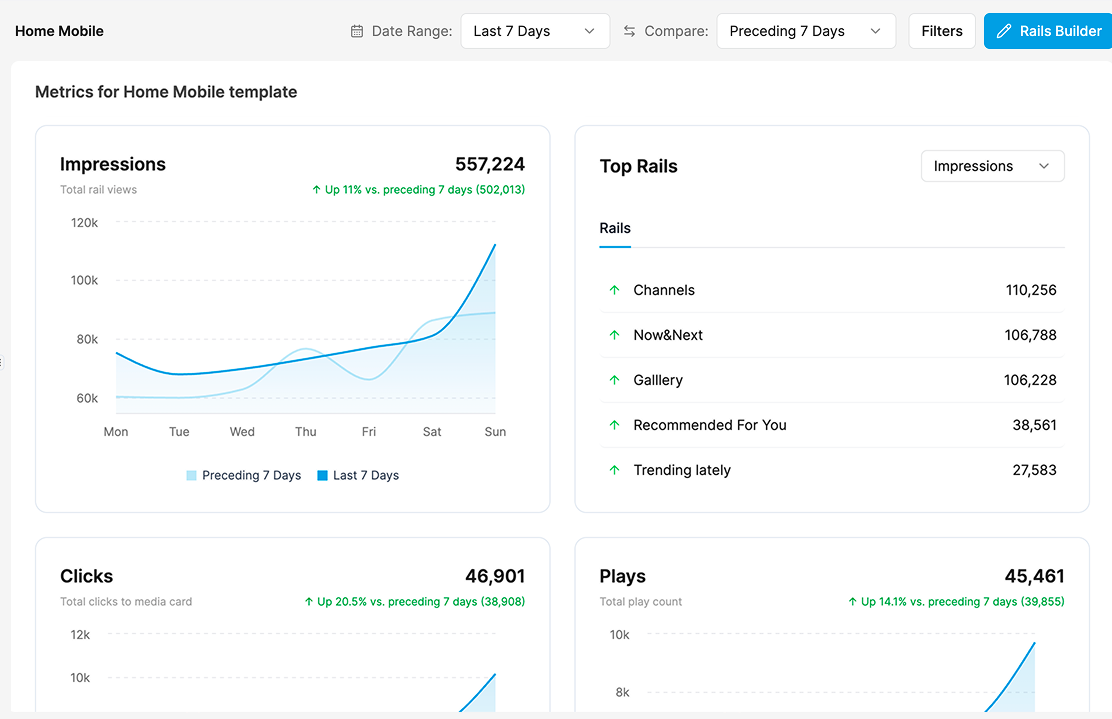Click Metrics for Home Mobile template heading

[x=166, y=92]
